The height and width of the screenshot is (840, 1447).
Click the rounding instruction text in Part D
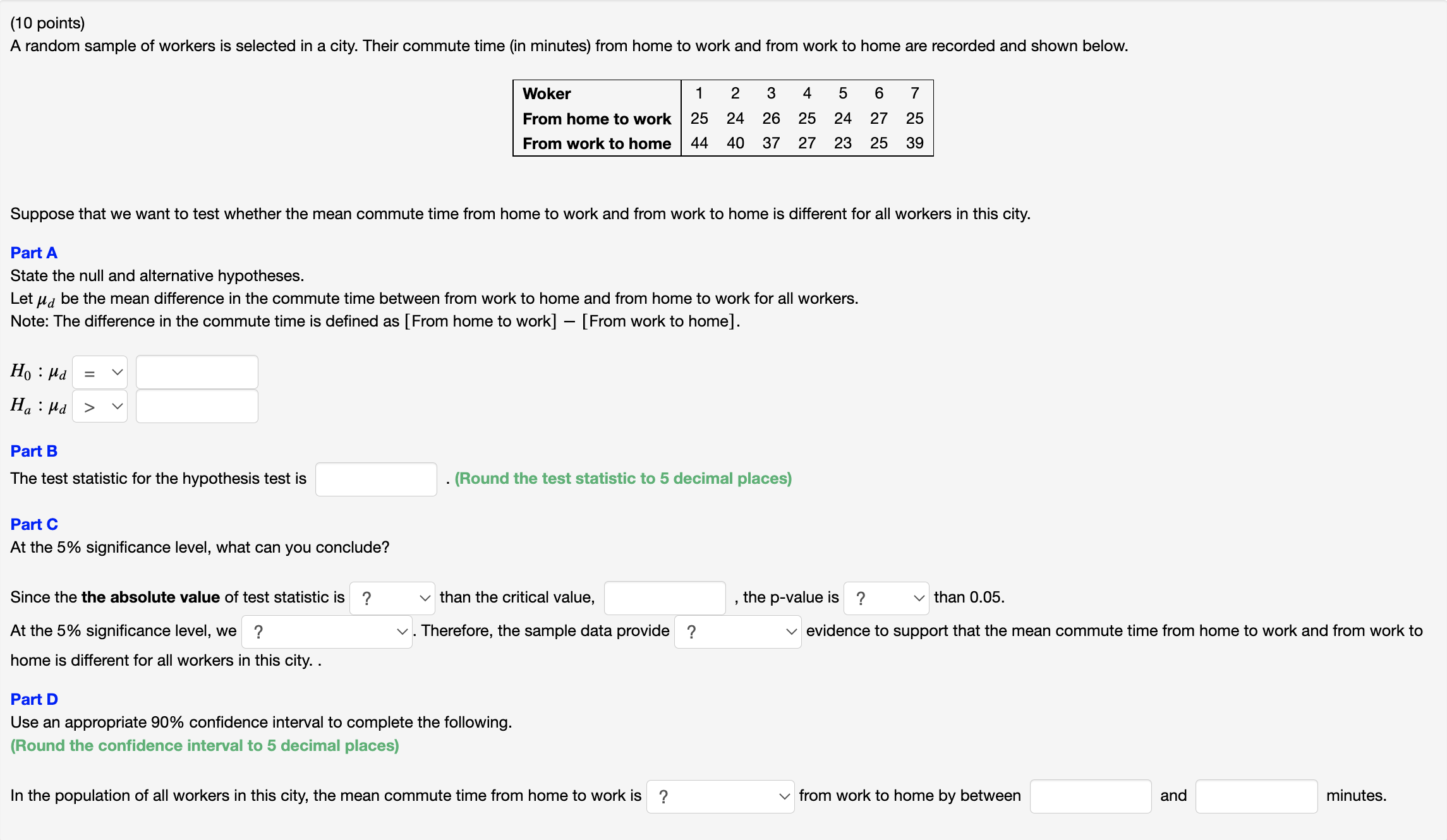click(204, 745)
